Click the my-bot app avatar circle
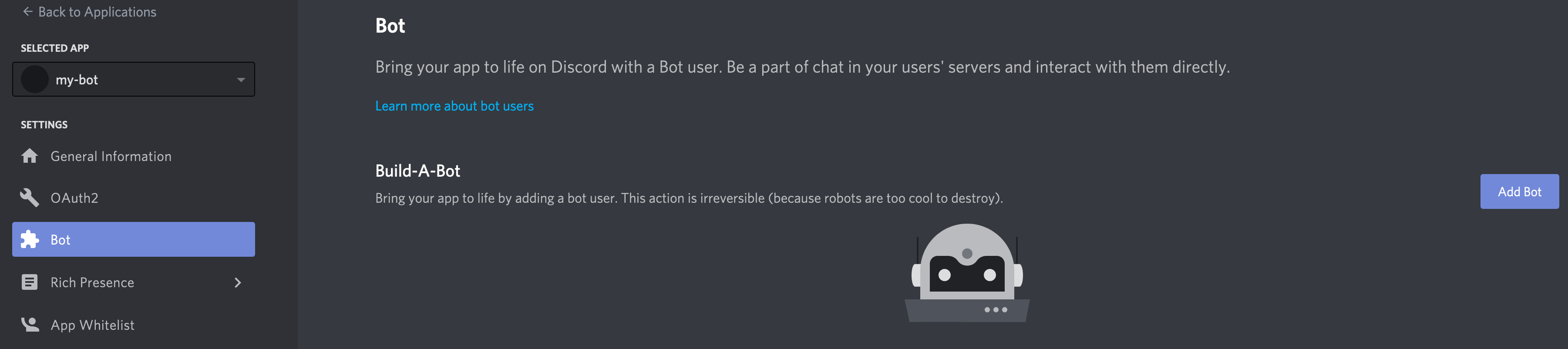Screen dimensions: 1568x349 click(x=35, y=80)
